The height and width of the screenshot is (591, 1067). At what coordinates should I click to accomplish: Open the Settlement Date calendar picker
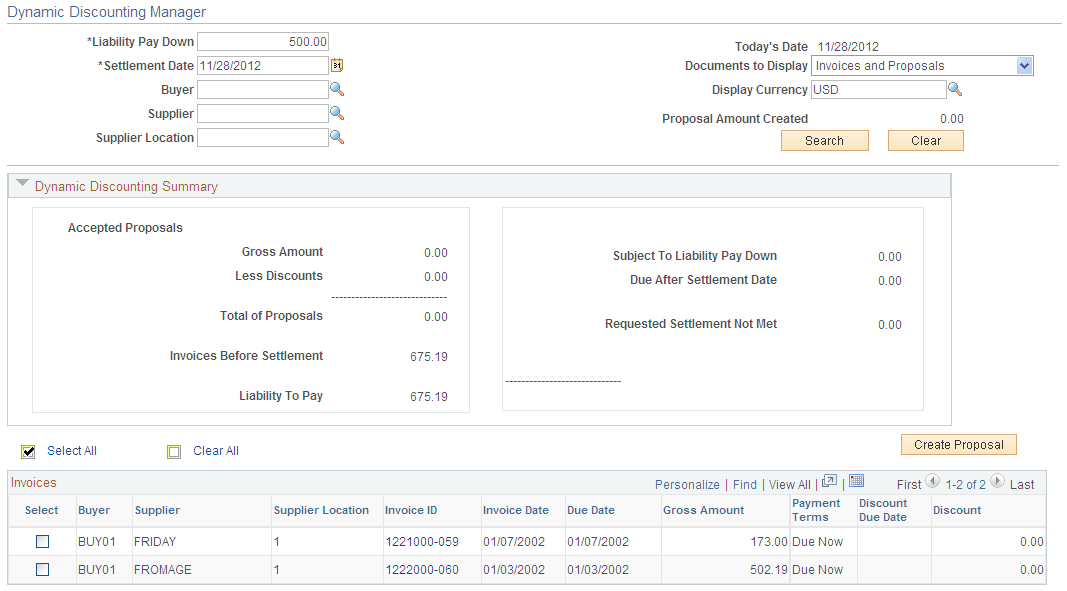(x=337, y=64)
